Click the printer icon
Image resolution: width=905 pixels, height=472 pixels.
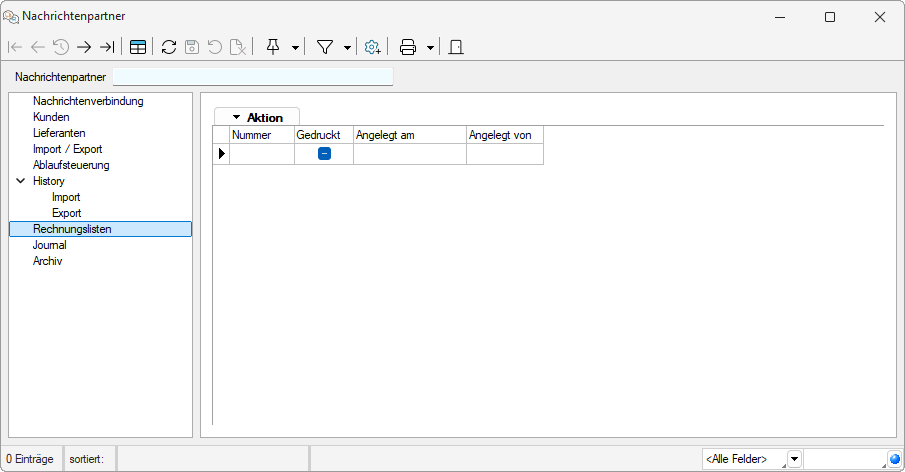pos(408,47)
